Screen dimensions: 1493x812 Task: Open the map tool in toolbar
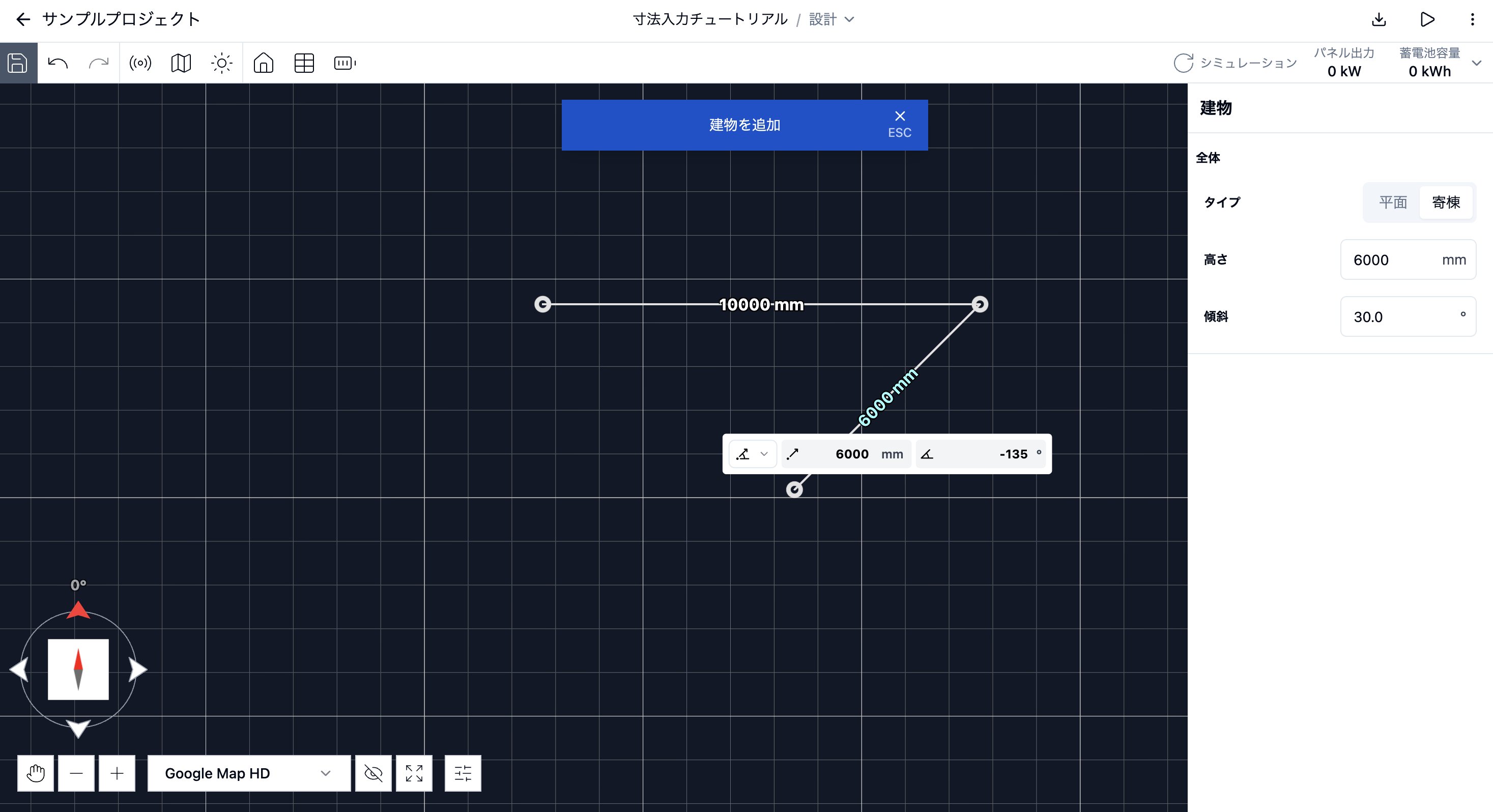coord(181,63)
